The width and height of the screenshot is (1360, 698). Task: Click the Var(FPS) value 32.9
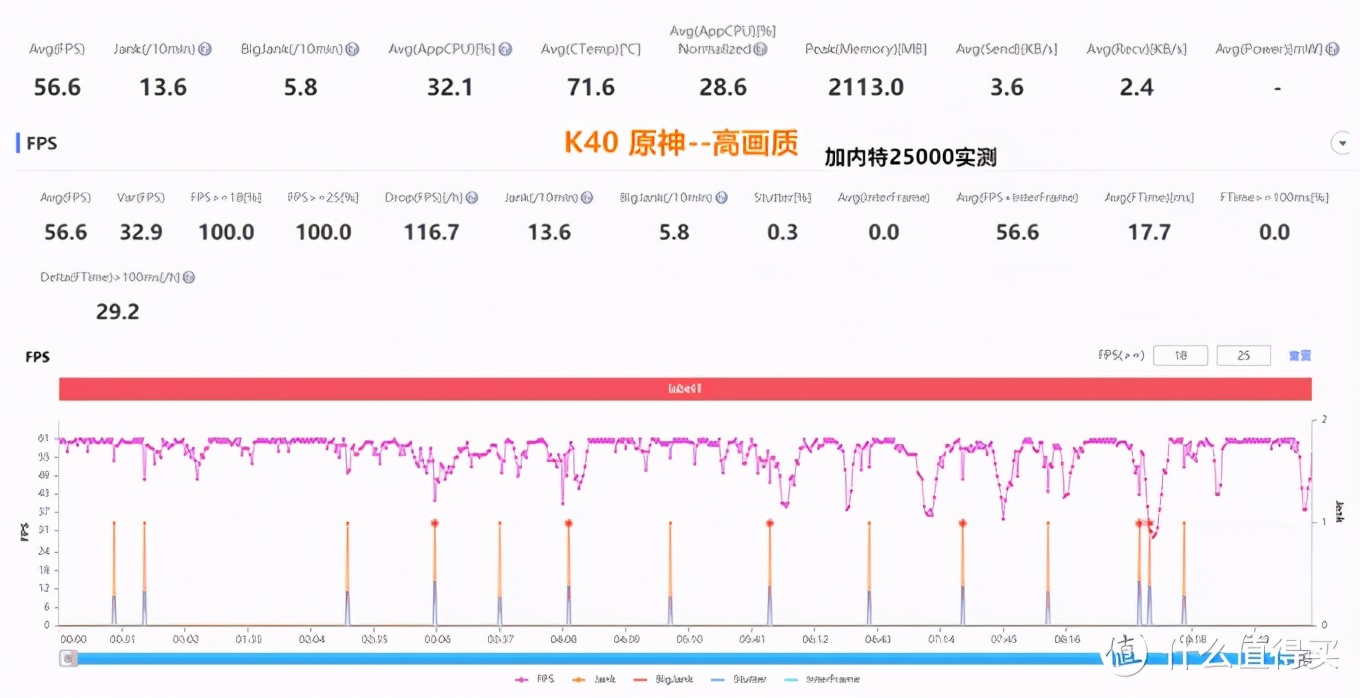tap(141, 232)
